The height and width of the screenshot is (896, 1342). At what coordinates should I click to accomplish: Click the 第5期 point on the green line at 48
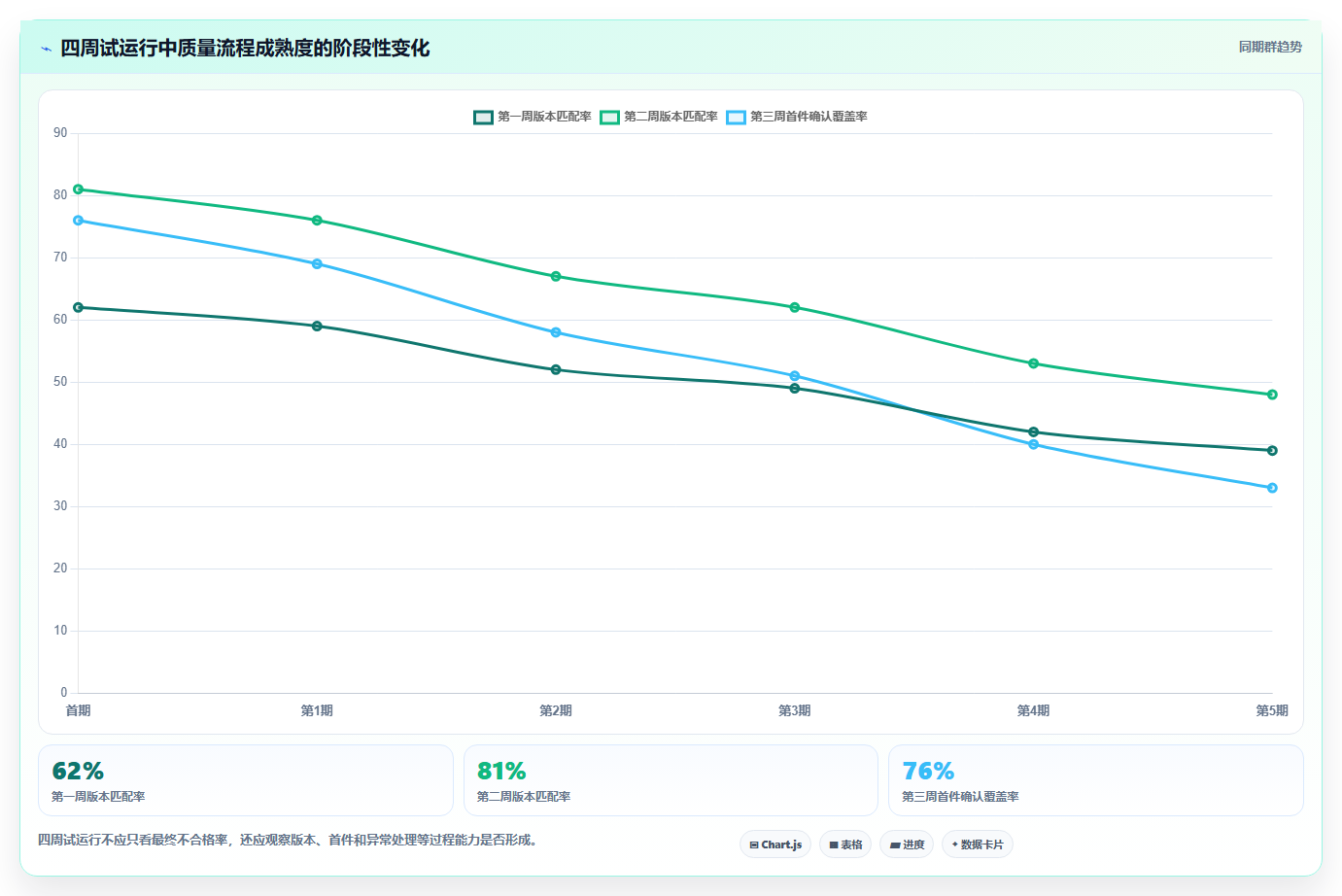[x=1272, y=395]
